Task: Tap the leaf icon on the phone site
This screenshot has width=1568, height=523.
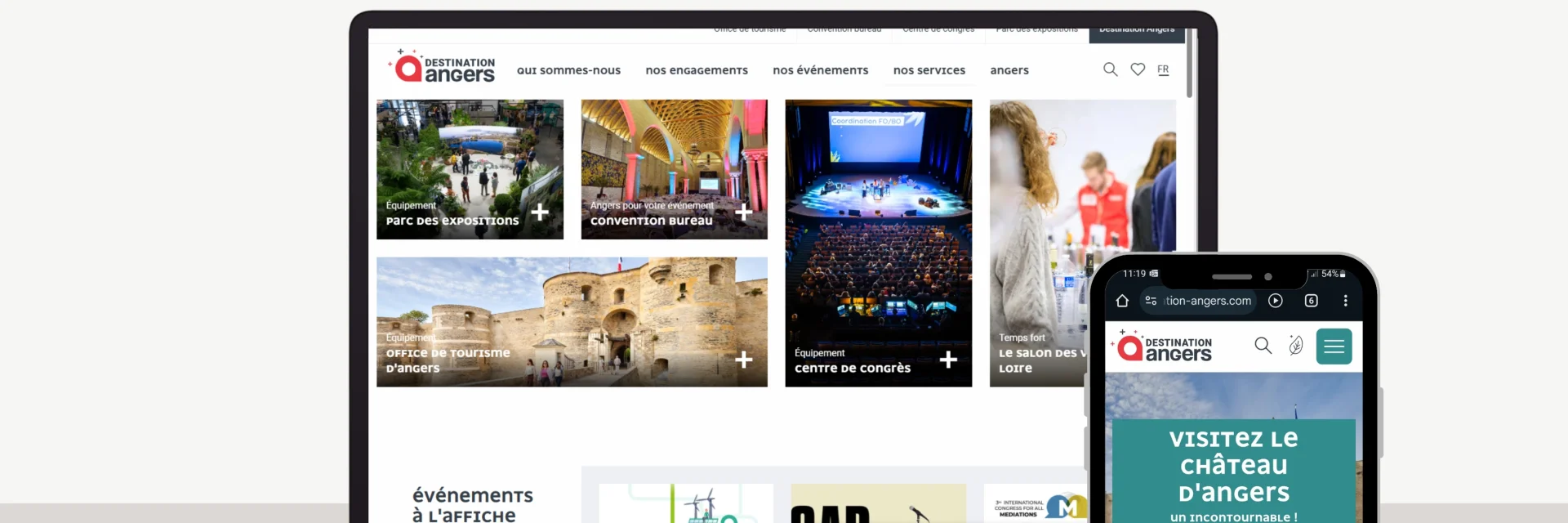Action: pos(1296,346)
